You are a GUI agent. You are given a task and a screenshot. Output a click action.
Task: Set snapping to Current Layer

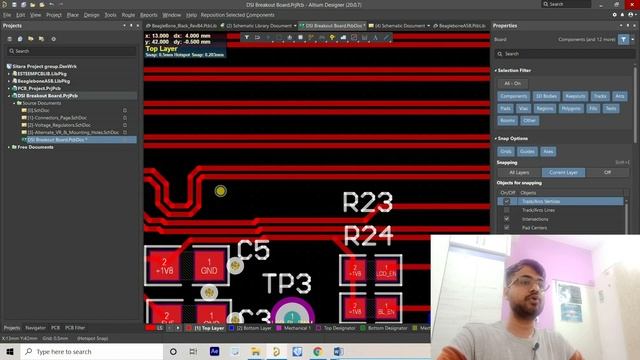pyautogui.click(x=563, y=172)
